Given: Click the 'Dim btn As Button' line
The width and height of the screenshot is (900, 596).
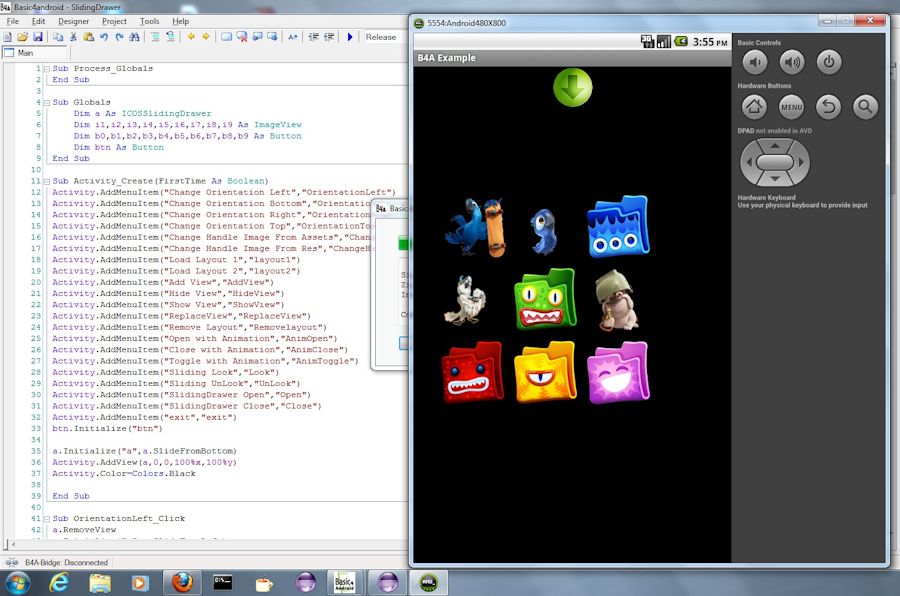Looking at the screenshot, I should (x=118, y=148).
